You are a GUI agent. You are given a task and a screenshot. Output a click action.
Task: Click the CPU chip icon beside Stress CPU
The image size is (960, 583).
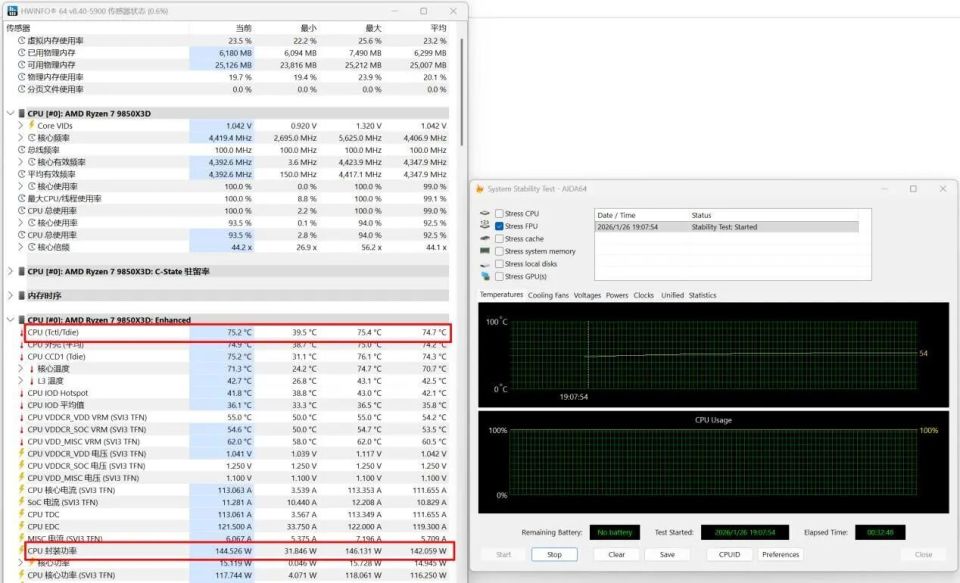(x=485, y=213)
